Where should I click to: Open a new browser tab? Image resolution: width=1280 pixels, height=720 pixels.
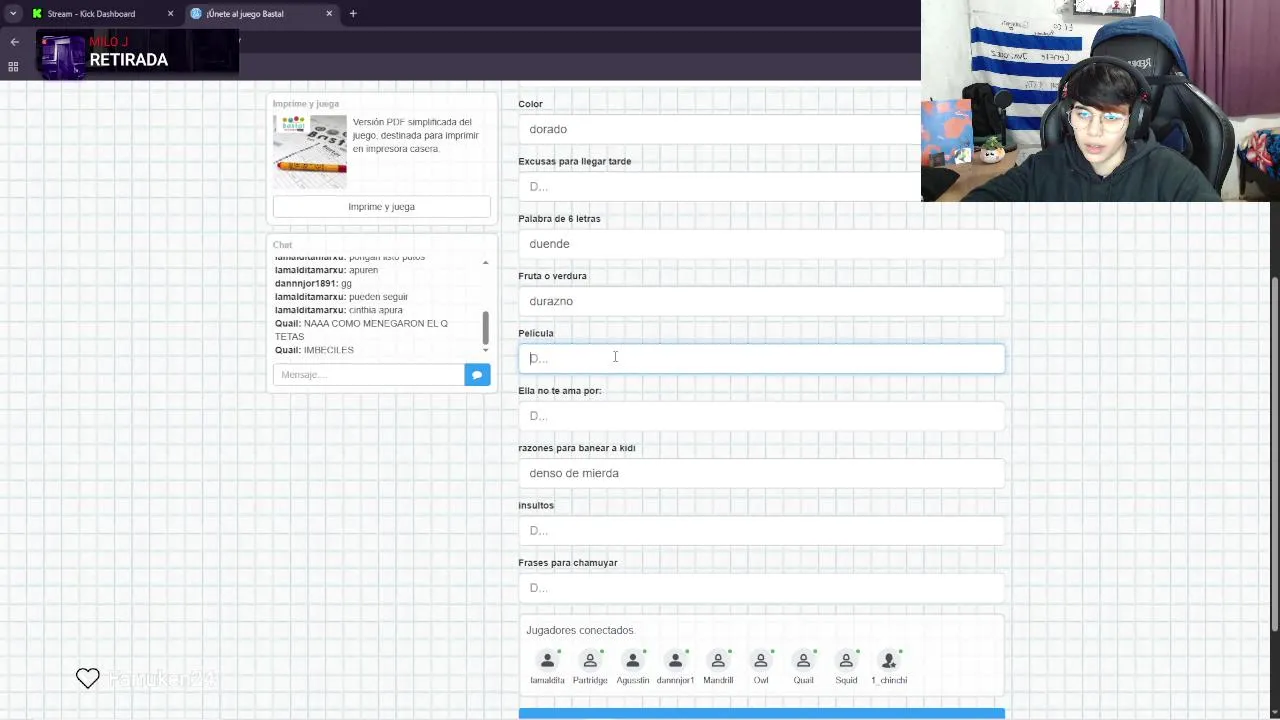353,13
